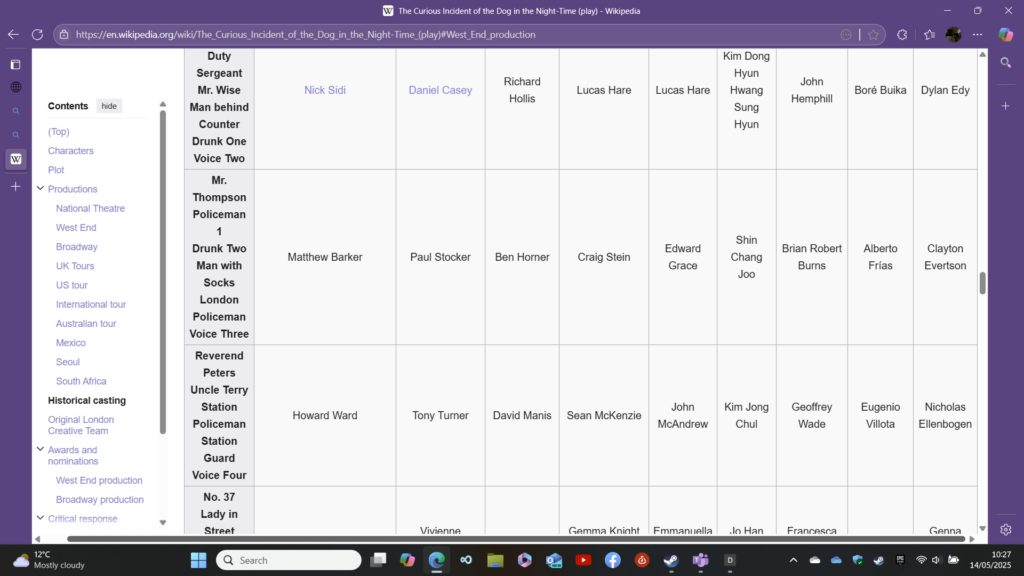Open Task View on the taskbar
1024x576 pixels.
[378, 560]
